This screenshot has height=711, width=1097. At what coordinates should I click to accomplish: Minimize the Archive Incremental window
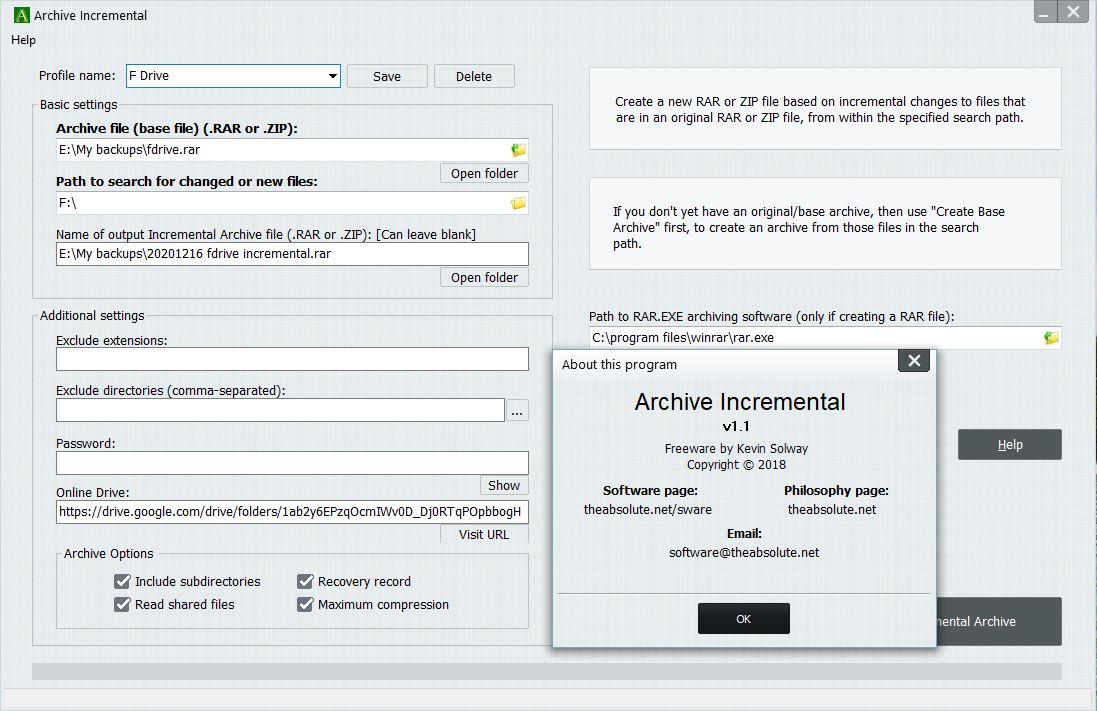click(1045, 13)
